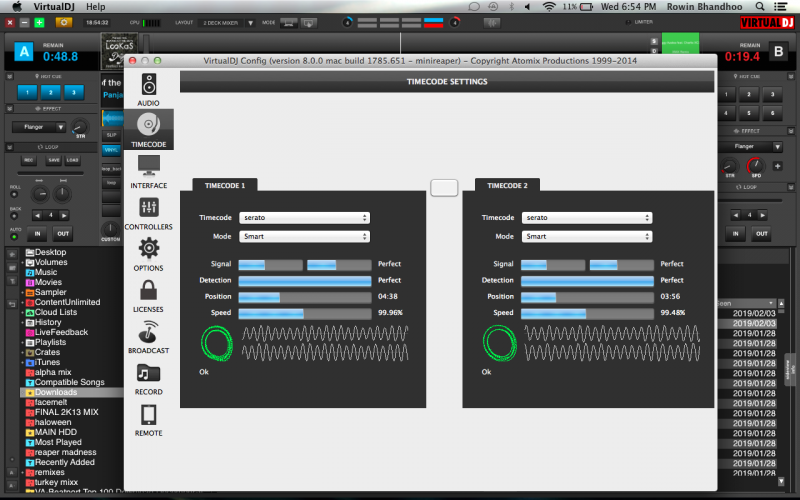Click deck A CUSTOM knob
Screen dimensions: 800x500
point(110,230)
